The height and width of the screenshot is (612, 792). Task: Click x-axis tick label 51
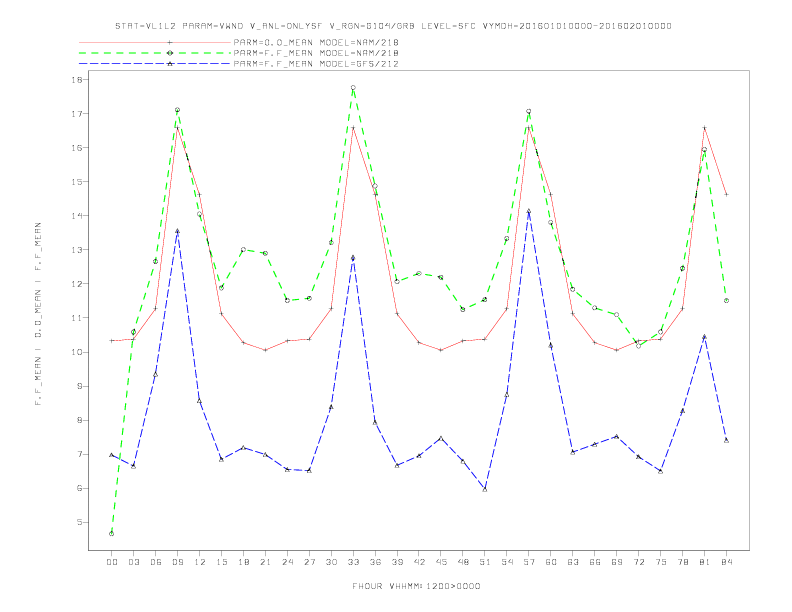click(485, 562)
